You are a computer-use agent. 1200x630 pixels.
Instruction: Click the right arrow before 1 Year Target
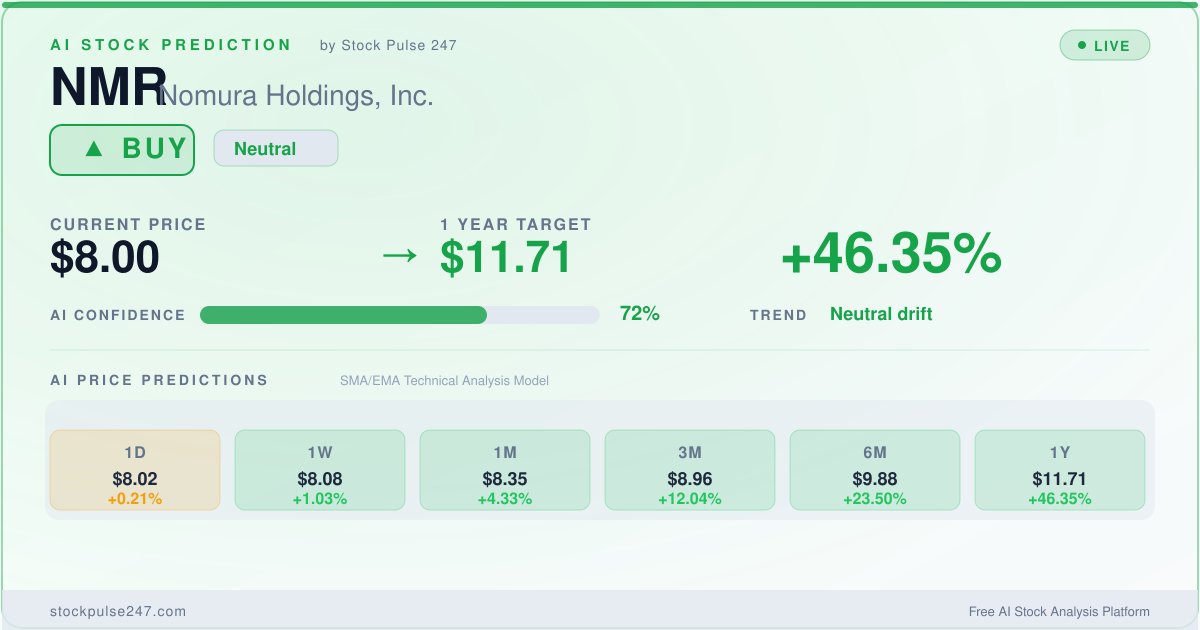tap(399, 256)
